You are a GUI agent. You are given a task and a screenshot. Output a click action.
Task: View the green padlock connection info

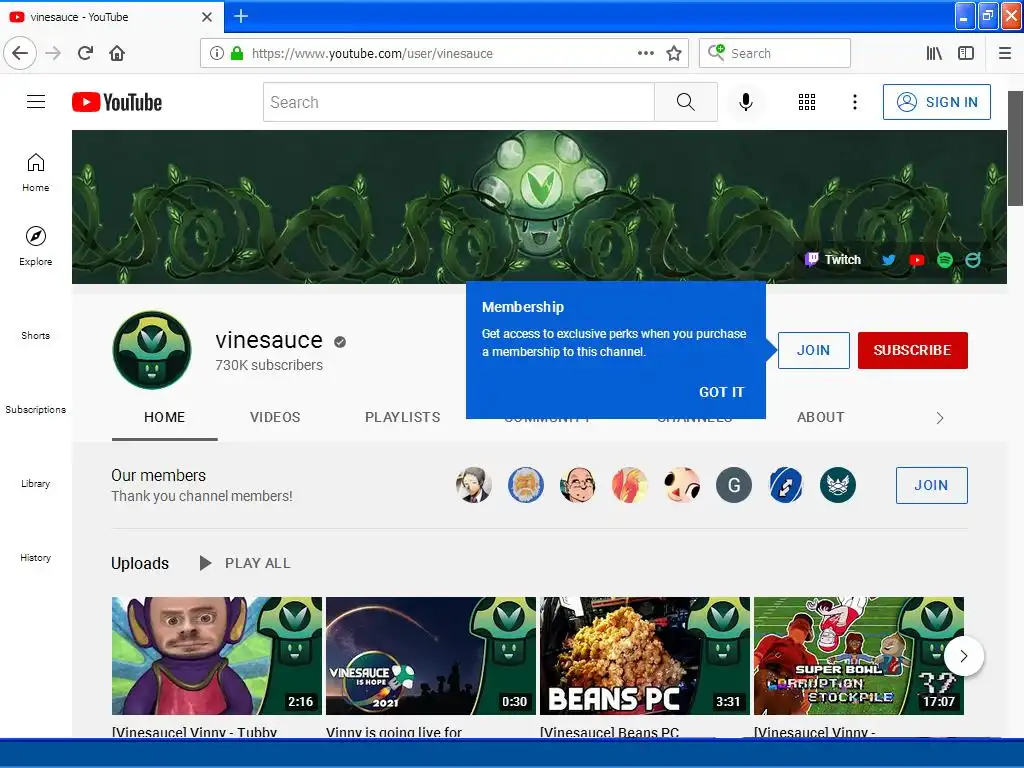coord(237,53)
